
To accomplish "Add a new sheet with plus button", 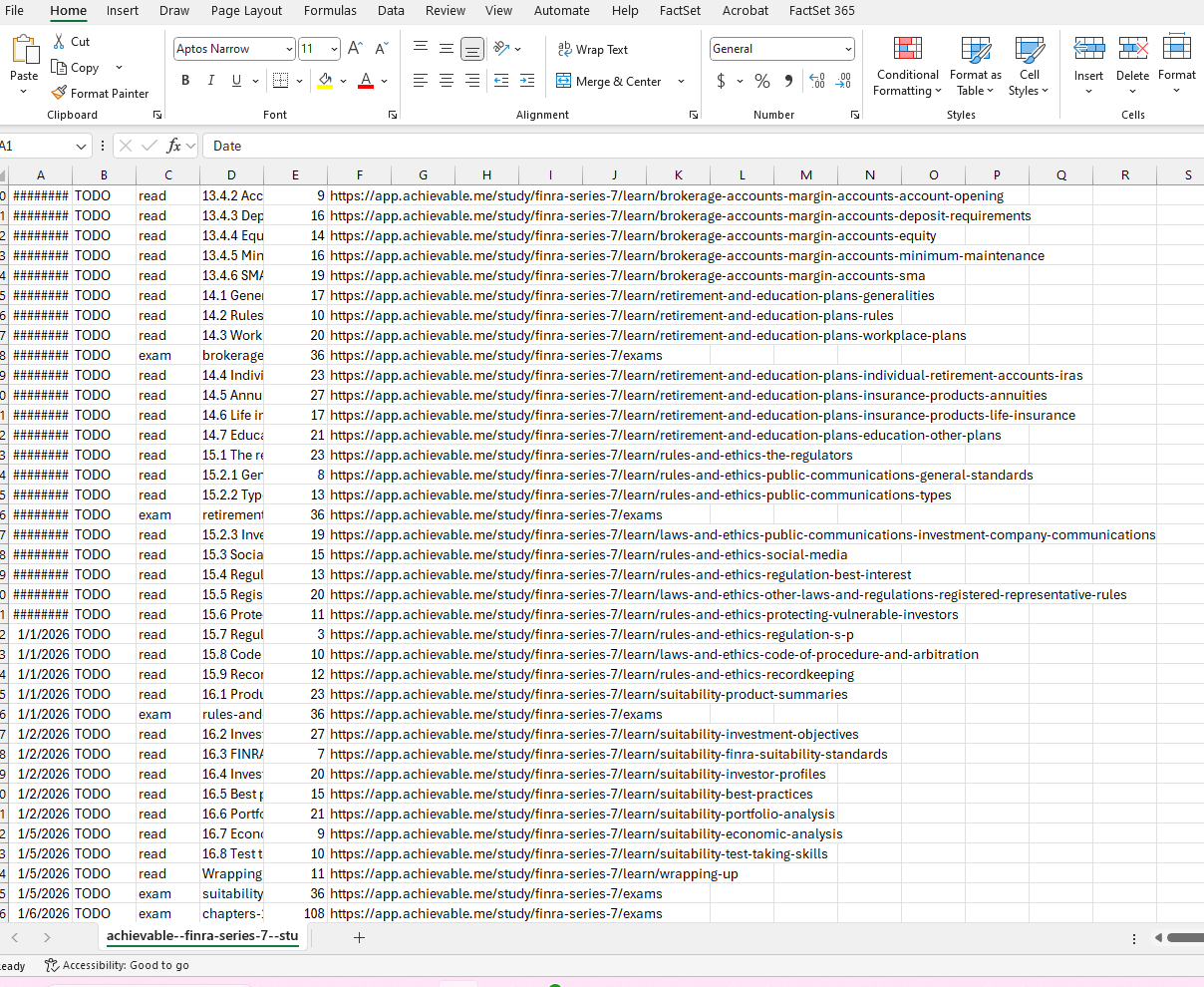I will tap(359, 937).
